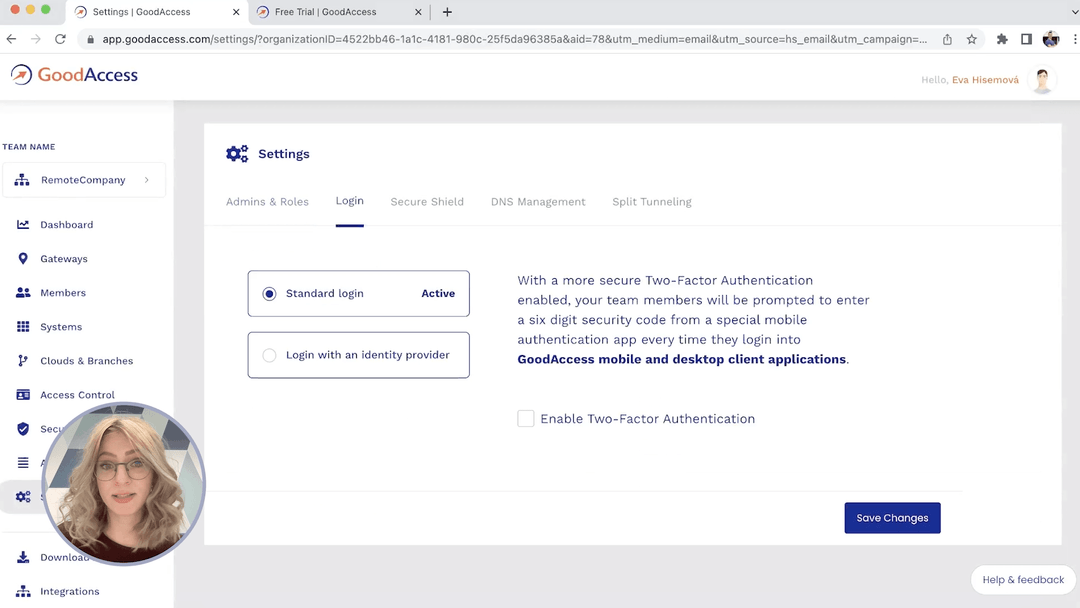Select Standard login option
The width and height of the screenshot is (1080, 608).
pyautogui.click(x=269, y=293)
